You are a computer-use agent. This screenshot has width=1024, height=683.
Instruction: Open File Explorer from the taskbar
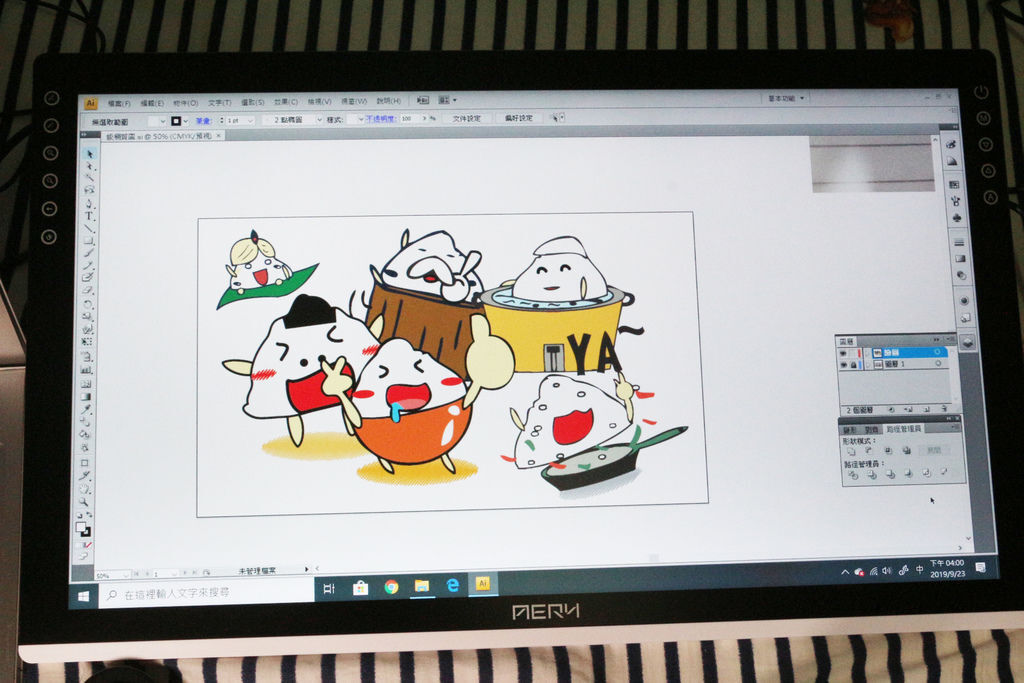[422, 586]
